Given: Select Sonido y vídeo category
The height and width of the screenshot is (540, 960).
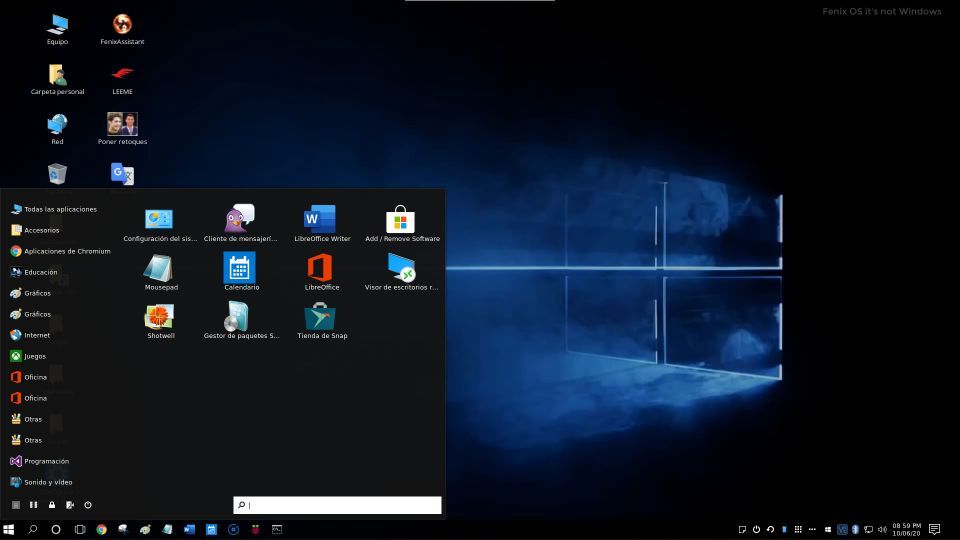Looking at the screenshot, I should pyautogui.click(x=41, y=482).
